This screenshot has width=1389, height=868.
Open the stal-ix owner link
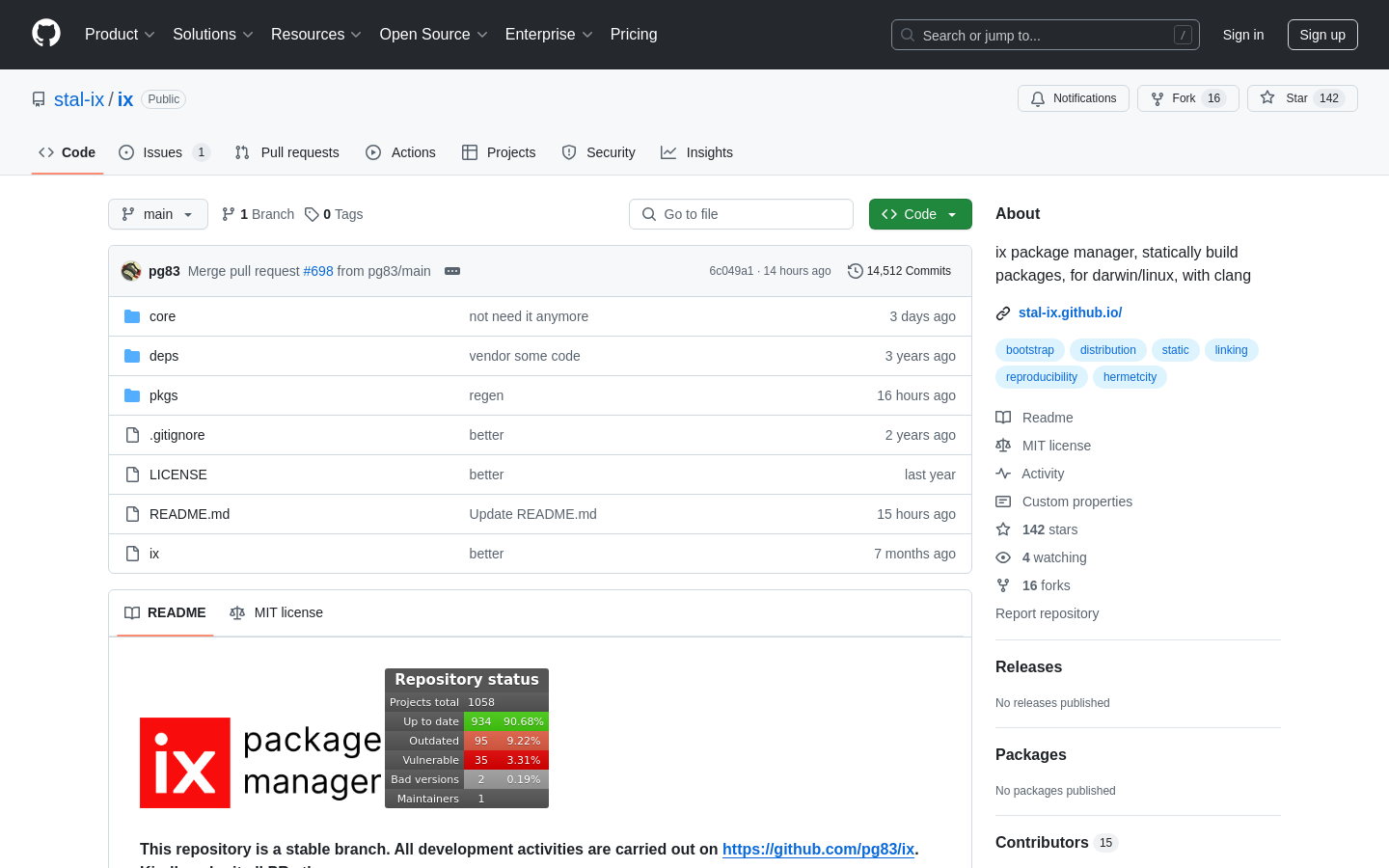(x=79, y=99)
